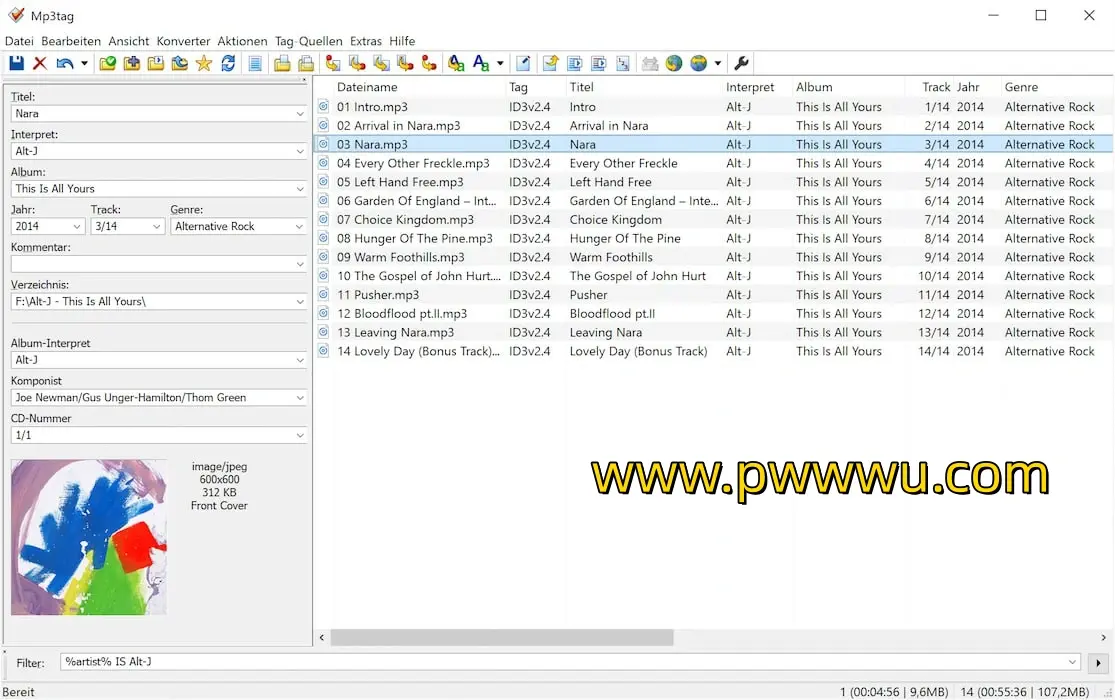Click the horizontal scrollbar under file list
This screenshot has width=1115, height=700.
(502, 638)
